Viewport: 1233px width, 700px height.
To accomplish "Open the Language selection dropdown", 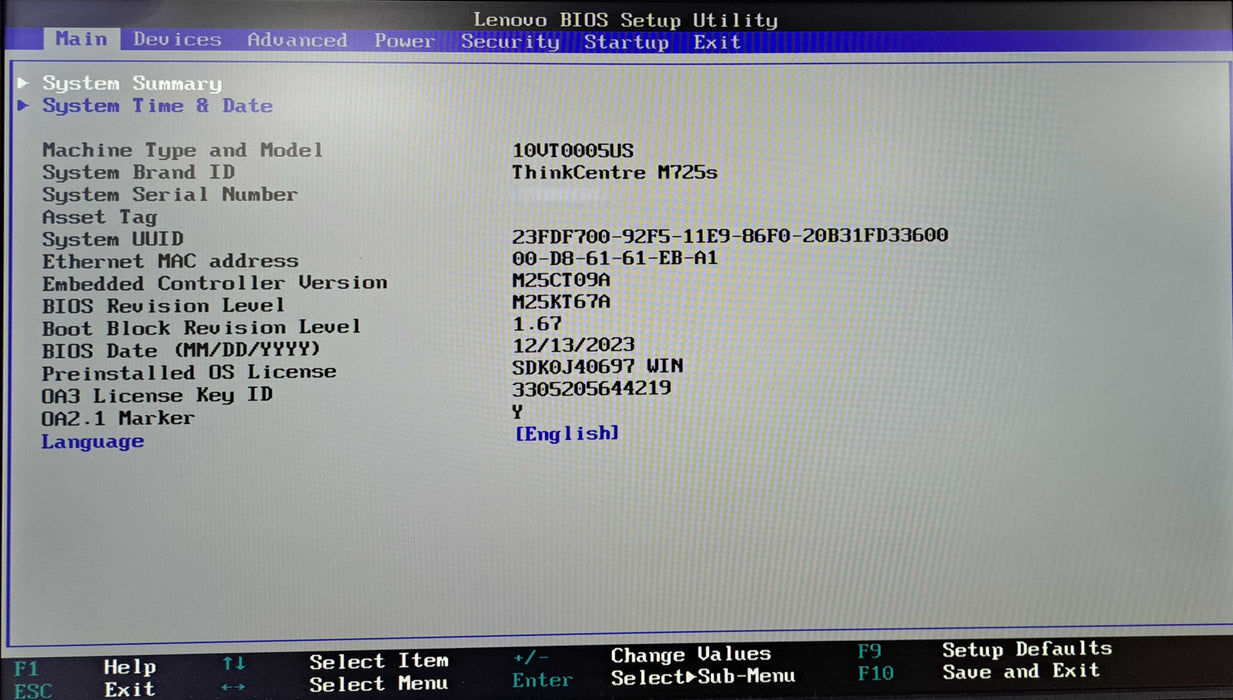I will tap(93, 440).
